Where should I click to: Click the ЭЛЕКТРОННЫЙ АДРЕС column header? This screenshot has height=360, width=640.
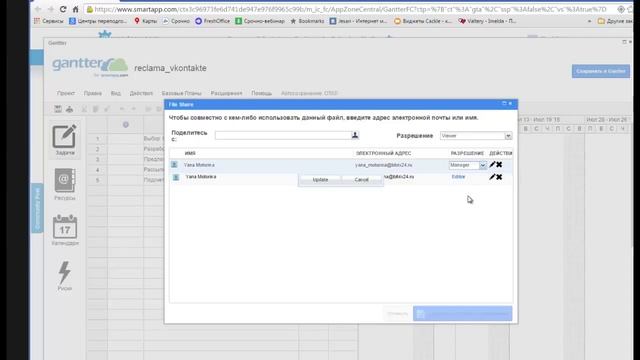384,153
